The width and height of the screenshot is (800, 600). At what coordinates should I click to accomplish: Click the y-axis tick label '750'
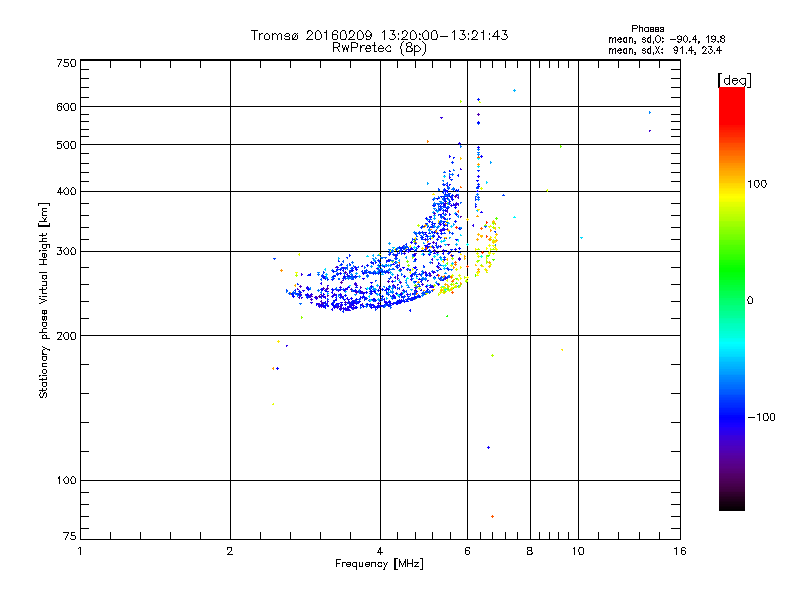coord(66,63)
